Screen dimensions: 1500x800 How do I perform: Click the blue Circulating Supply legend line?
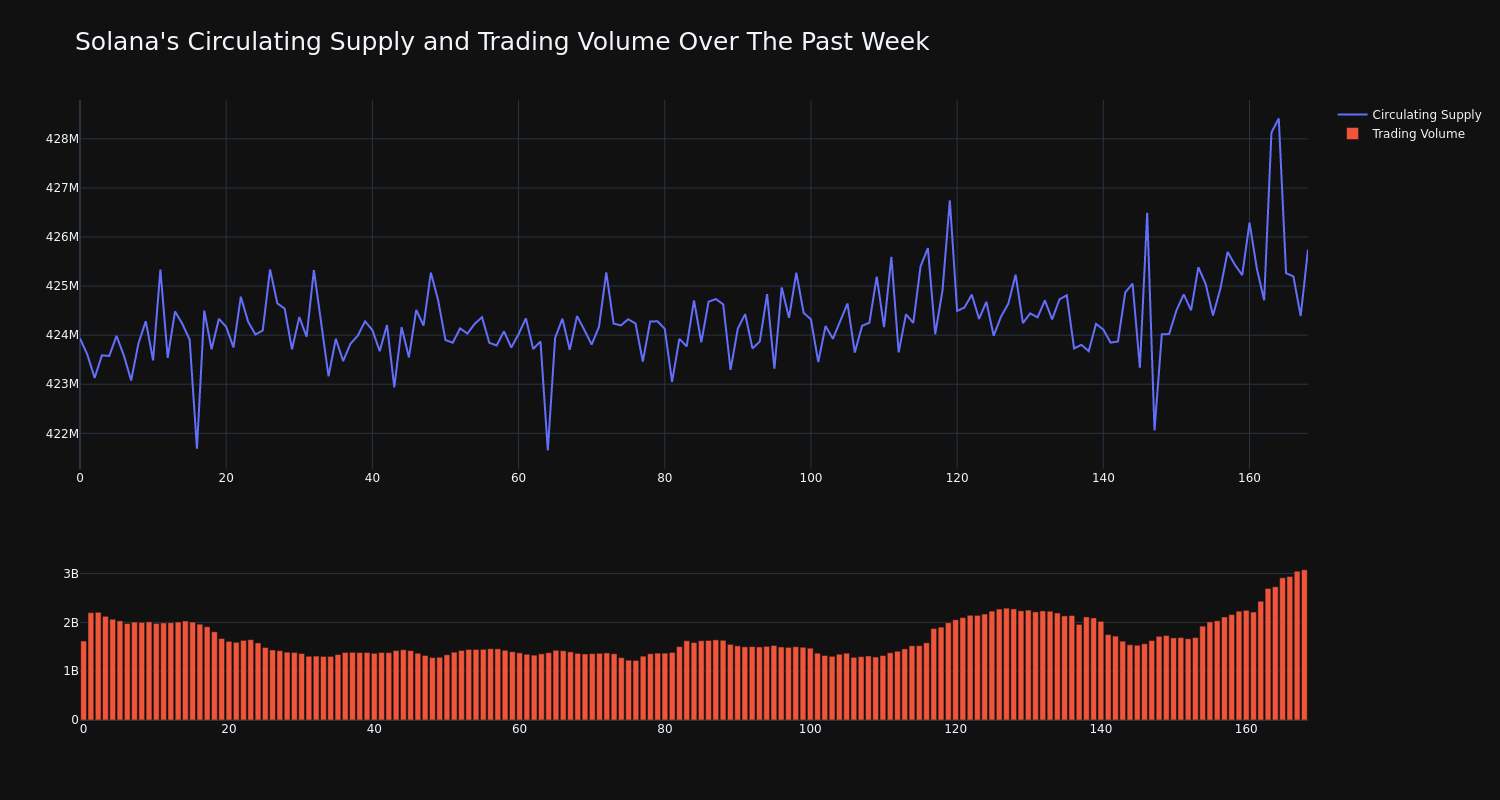(1352, 115)
